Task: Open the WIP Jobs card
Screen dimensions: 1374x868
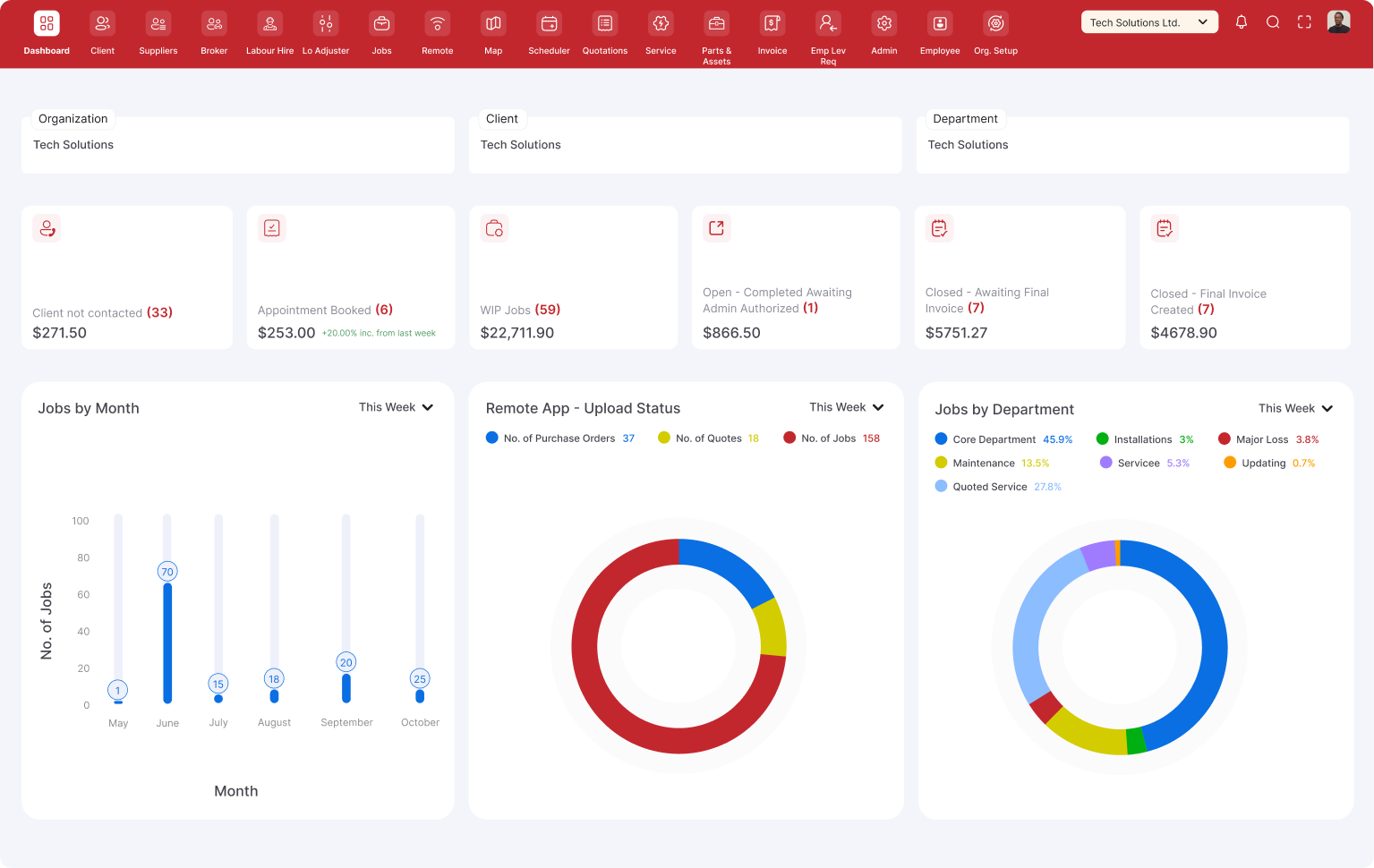Action: point(573,278)
